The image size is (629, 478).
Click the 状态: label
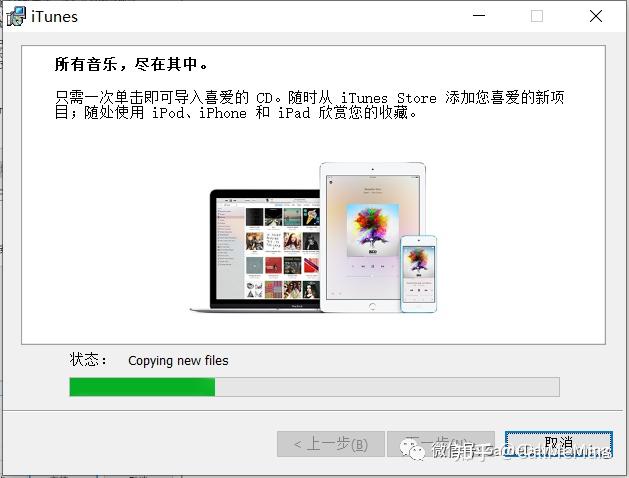pyautogui.click(x=88, y=360)
